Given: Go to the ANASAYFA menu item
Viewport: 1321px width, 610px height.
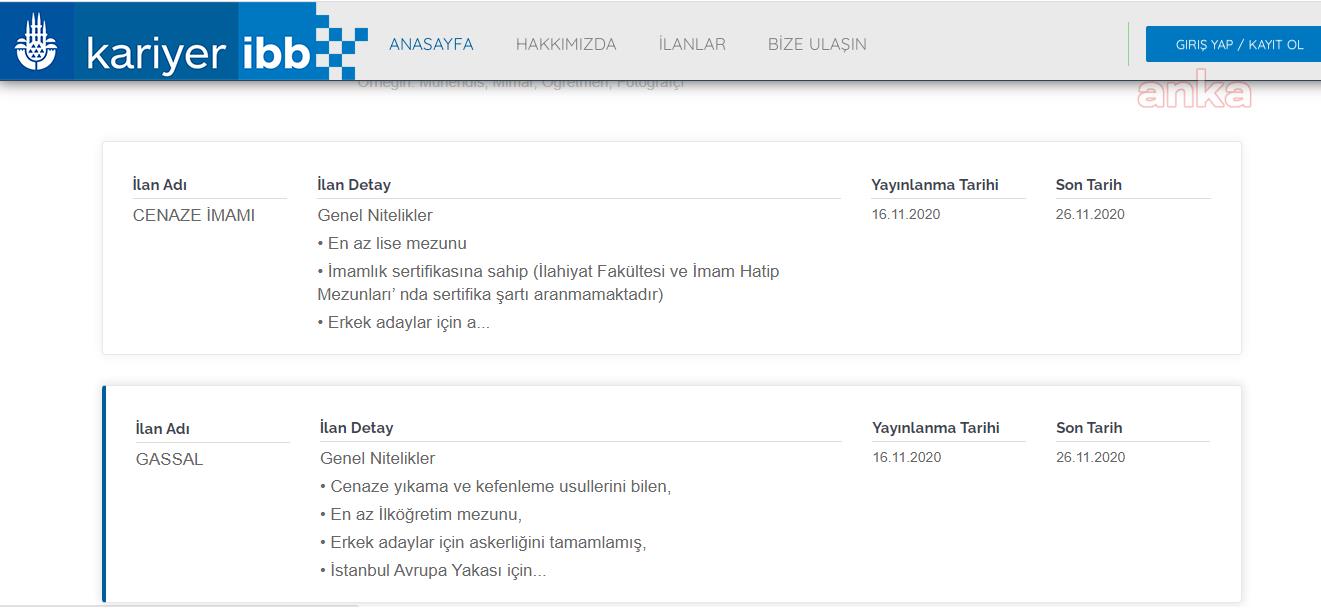Looking at the screenshot, I should [x=431, y=44].
